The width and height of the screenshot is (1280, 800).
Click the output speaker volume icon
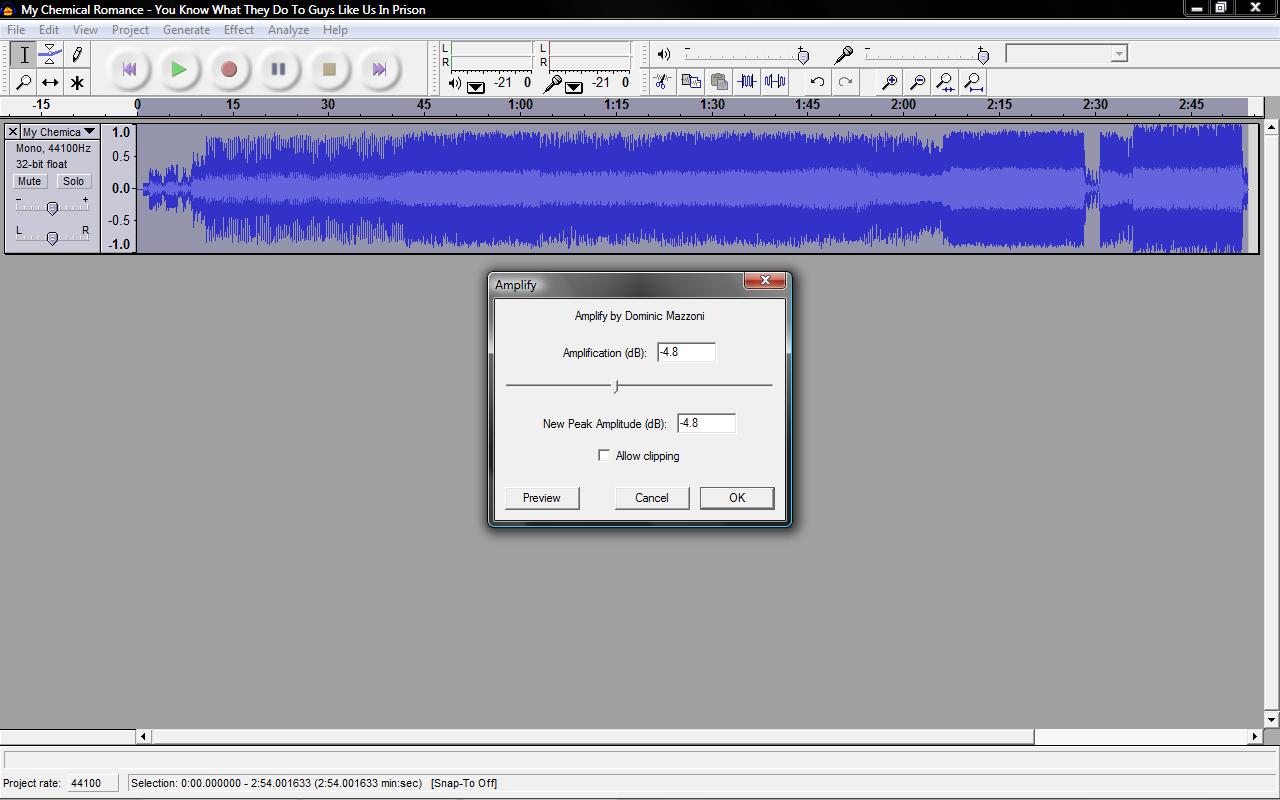[663, 54]
